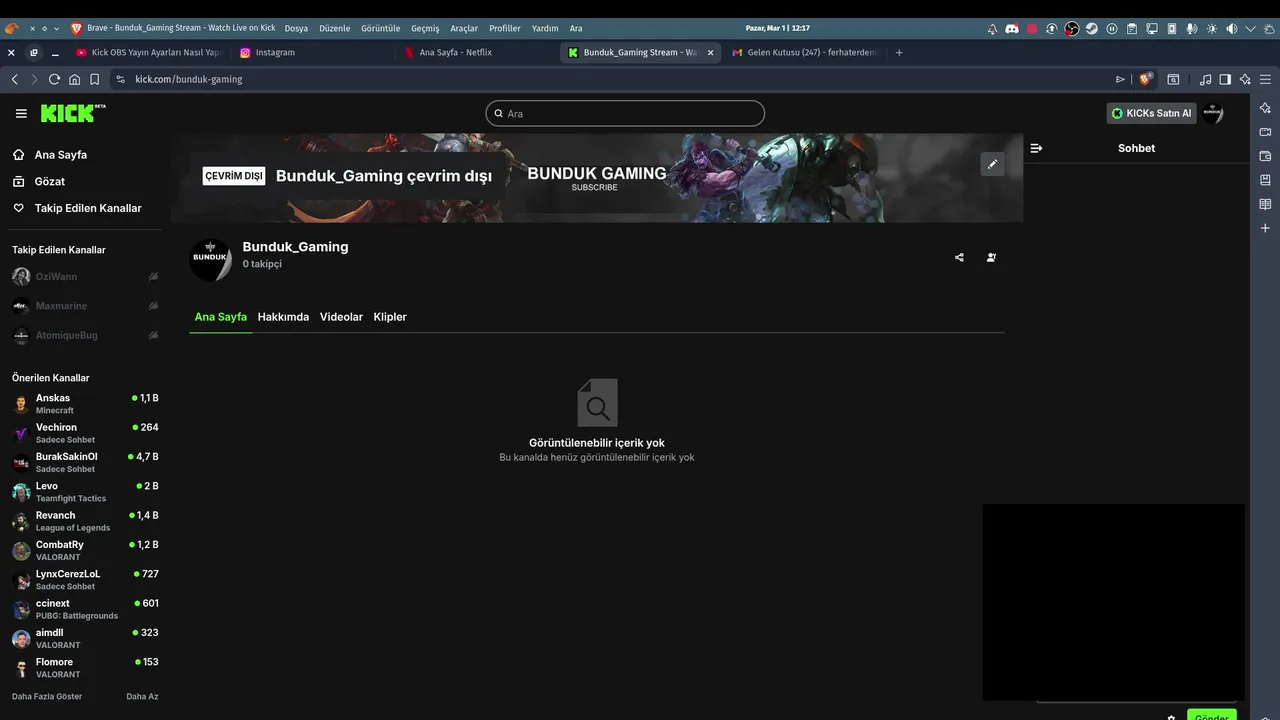This screenshot has width=1280, height=720.
Task: Click the Brave Shields lion icon
Action: tap(1146, 79)
